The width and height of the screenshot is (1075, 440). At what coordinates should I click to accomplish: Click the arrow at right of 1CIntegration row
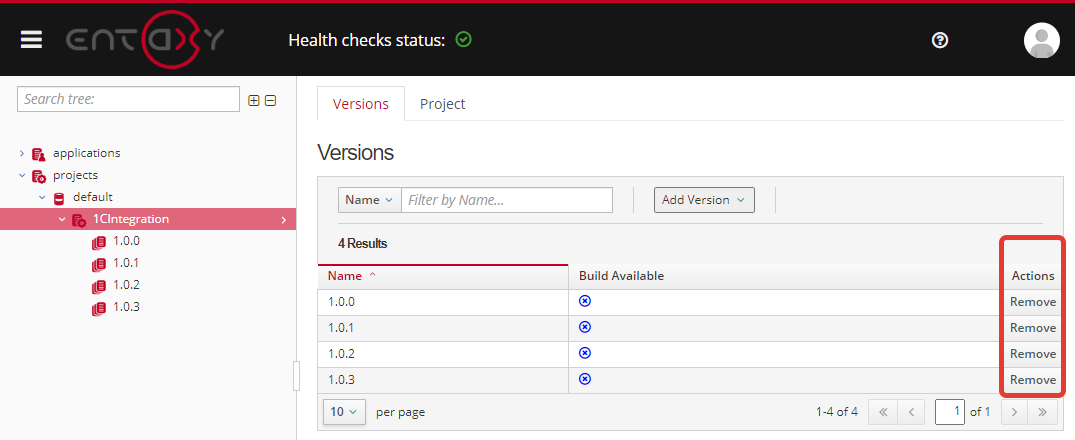point(284,220)
